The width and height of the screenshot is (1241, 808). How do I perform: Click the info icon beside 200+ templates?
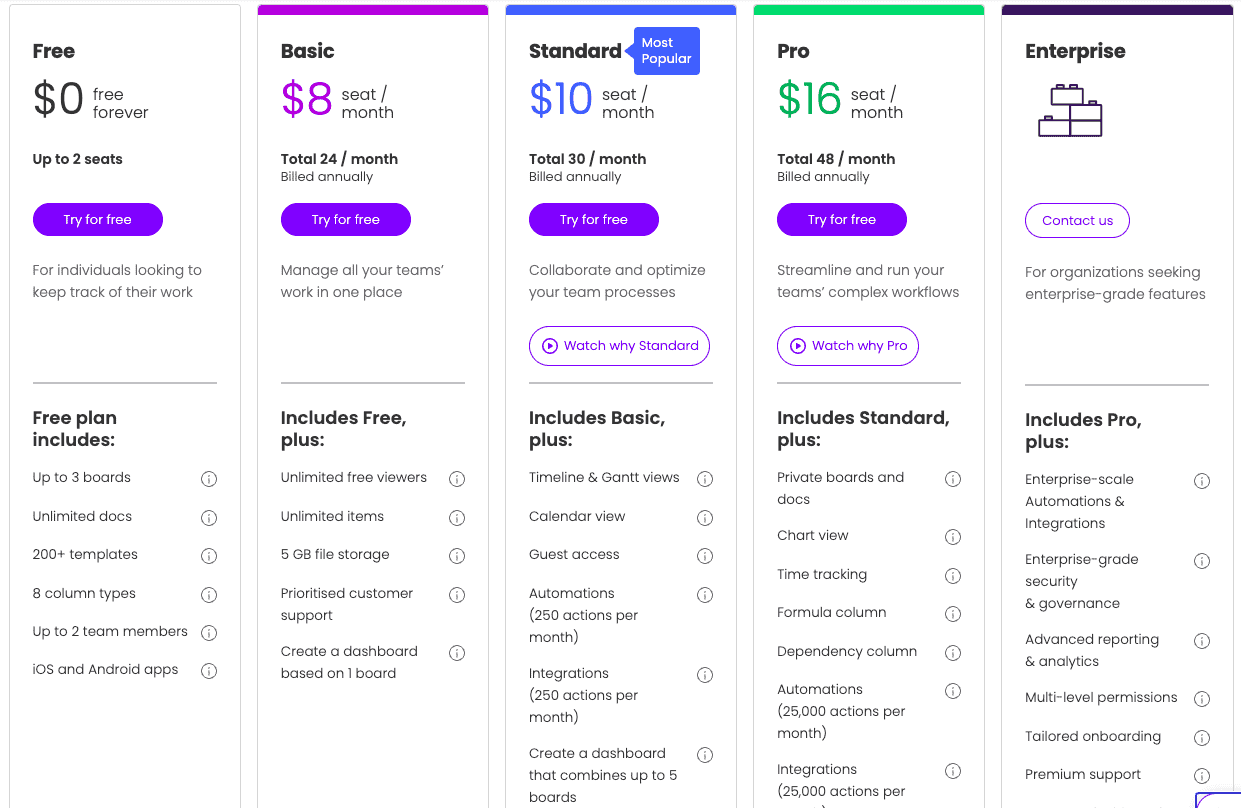click(x=209, y=555)
